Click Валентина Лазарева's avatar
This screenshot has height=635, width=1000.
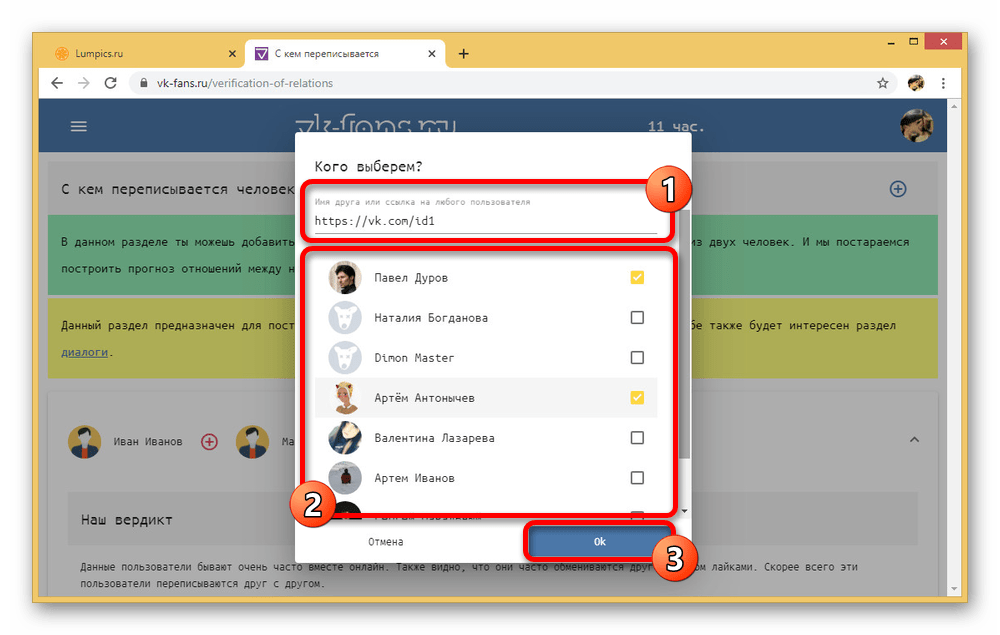click(x=345, y=438)
